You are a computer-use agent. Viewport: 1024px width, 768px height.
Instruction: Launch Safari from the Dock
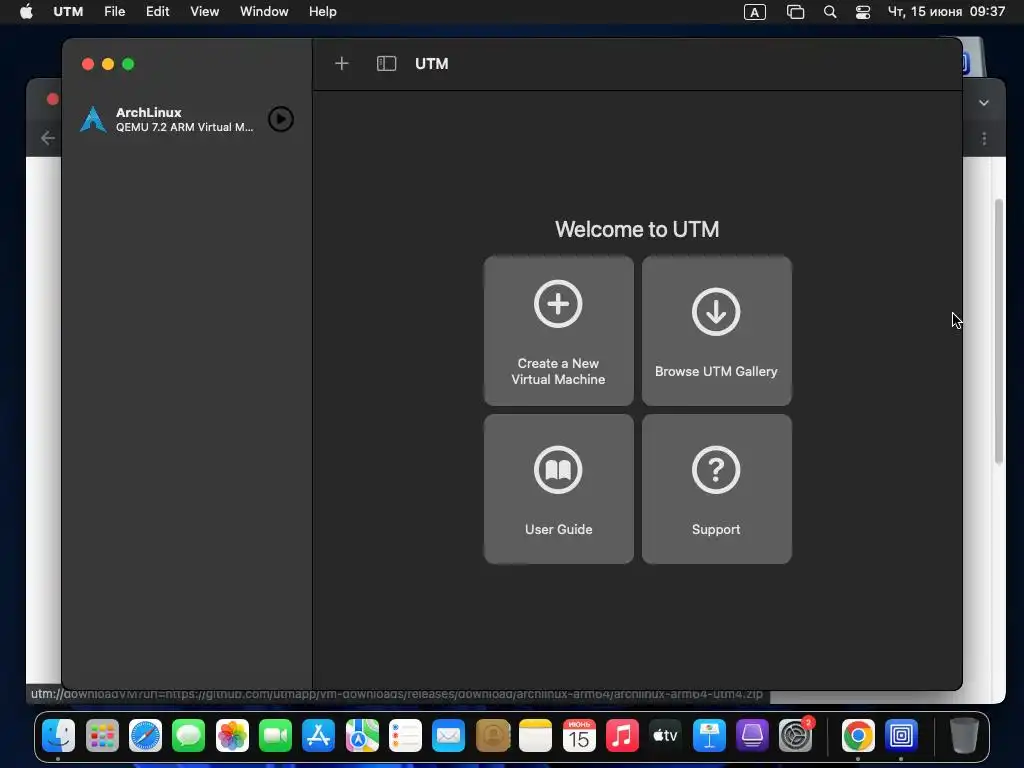coord(145,736)
